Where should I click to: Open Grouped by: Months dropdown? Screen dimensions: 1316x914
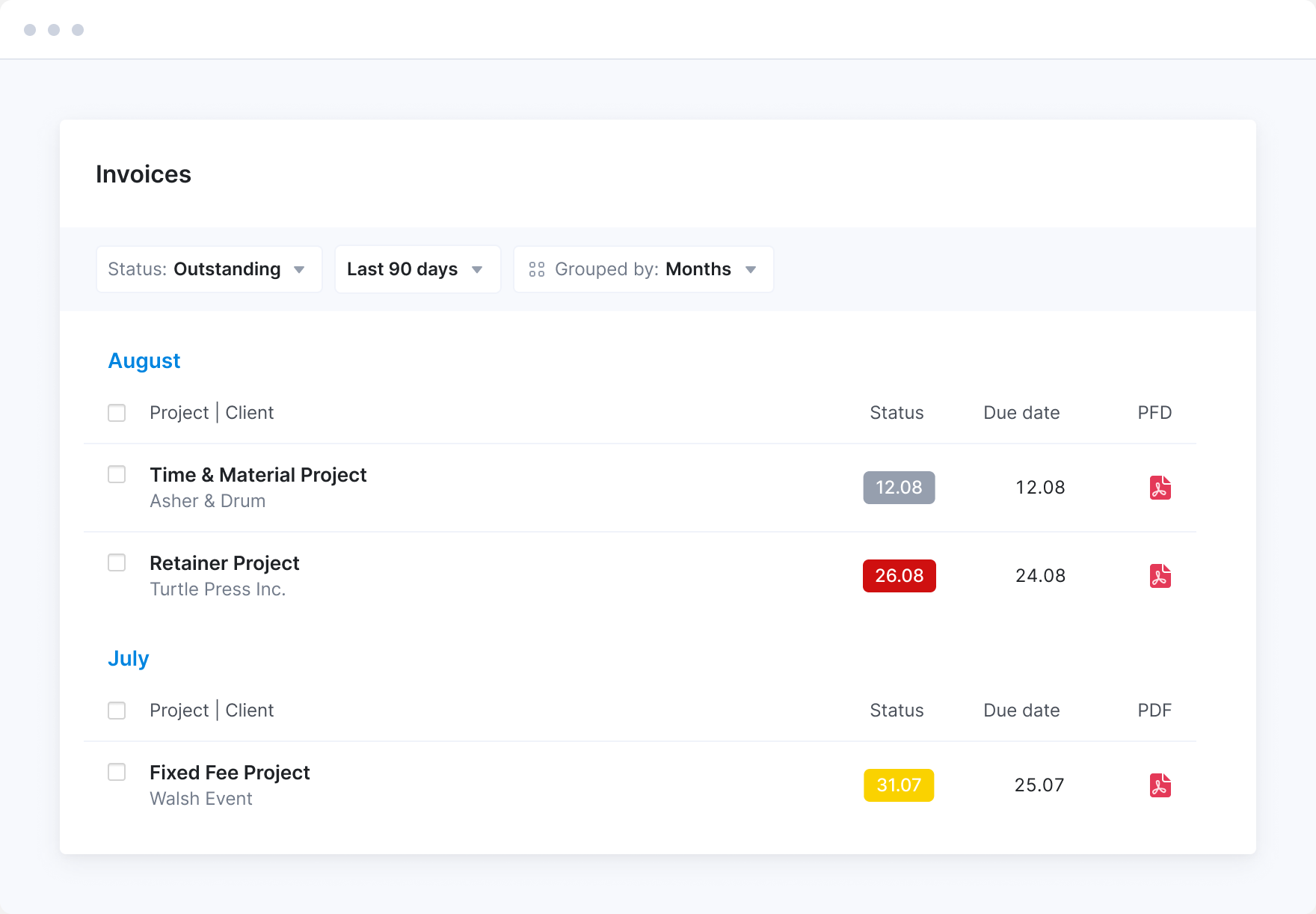643,269
